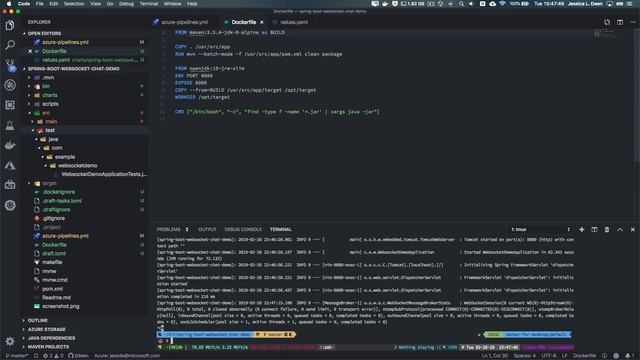Open the Test beaker view icon

(10, 125)
